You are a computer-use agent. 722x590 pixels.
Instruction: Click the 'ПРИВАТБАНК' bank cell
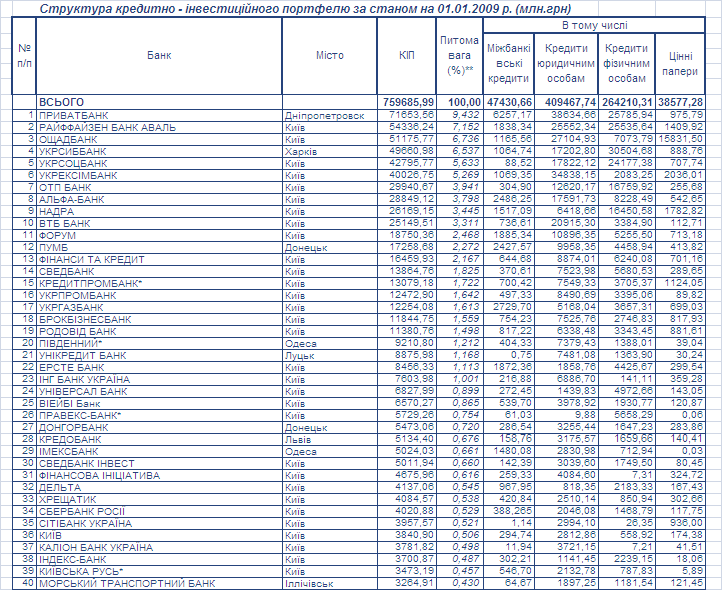pos(159,115)
